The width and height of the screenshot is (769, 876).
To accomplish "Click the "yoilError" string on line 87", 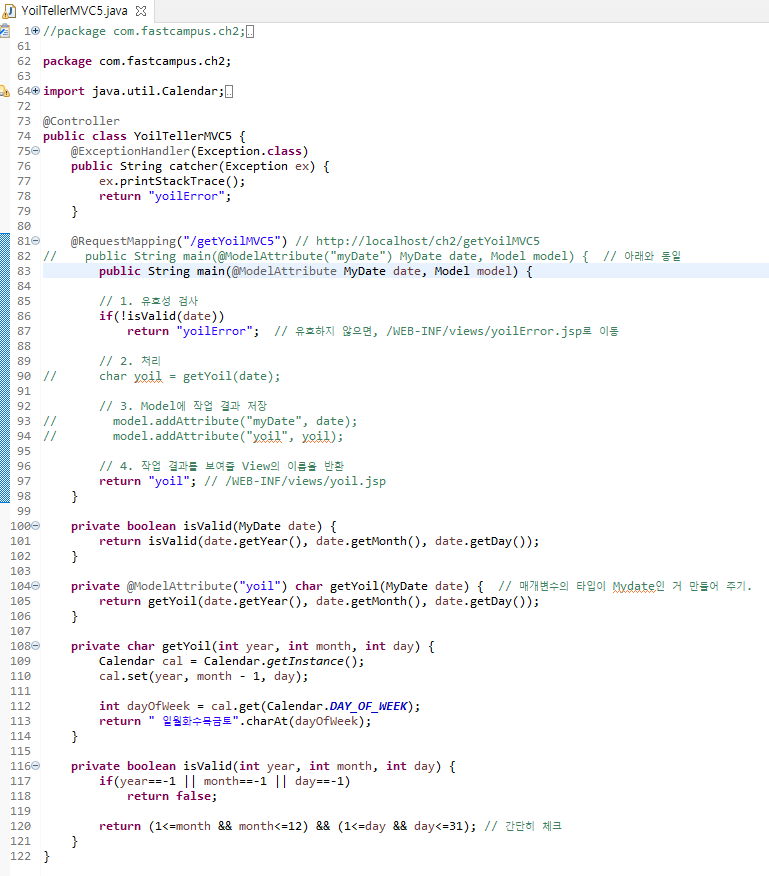I will [215, 331].
